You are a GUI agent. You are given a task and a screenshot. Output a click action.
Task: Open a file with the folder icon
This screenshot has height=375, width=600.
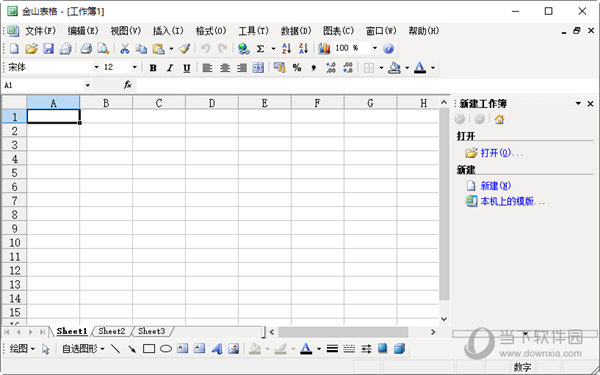coord(31,49)
